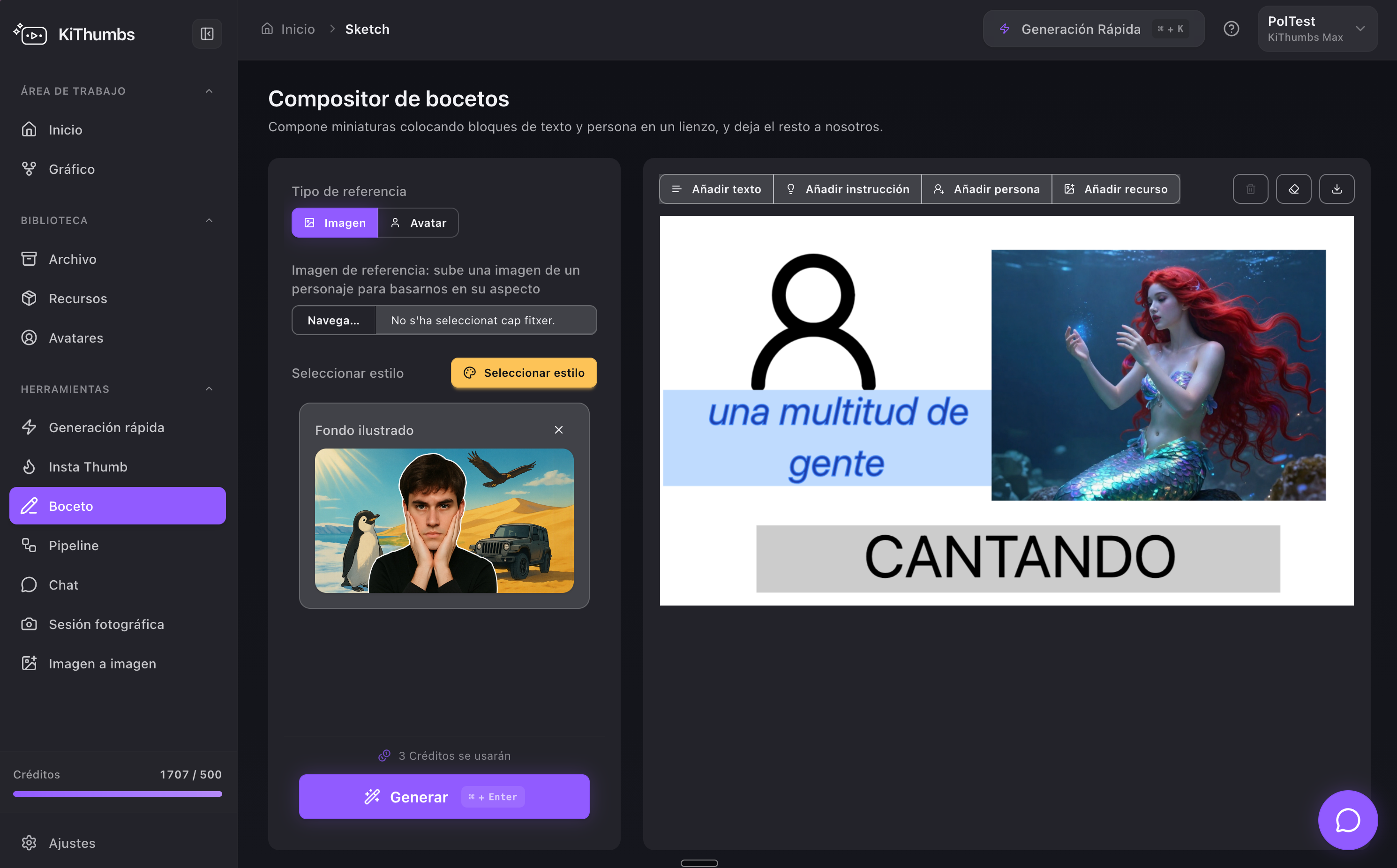Collapse the Área de trabajo section
The width and height of the screenshot is (1397, 868).
coord(209,91)
